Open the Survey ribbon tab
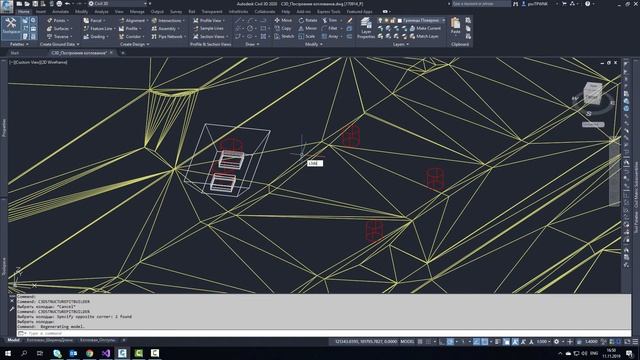This screenshot has height=360, width=640. coord(176,11)
